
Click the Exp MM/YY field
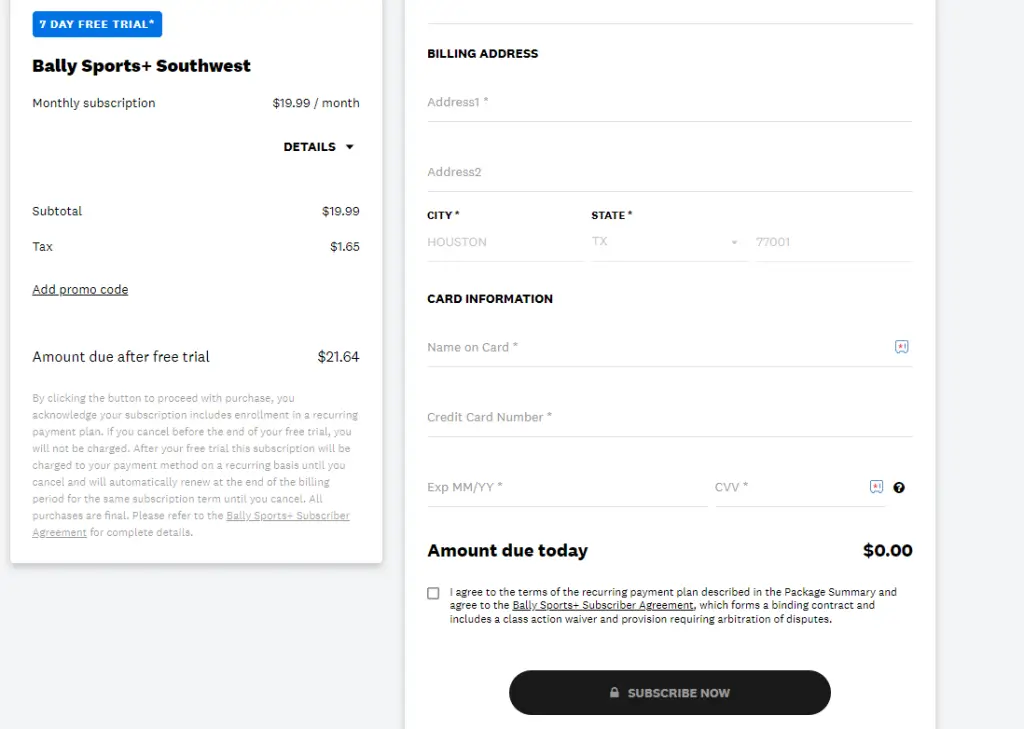(x=567, y=487)
